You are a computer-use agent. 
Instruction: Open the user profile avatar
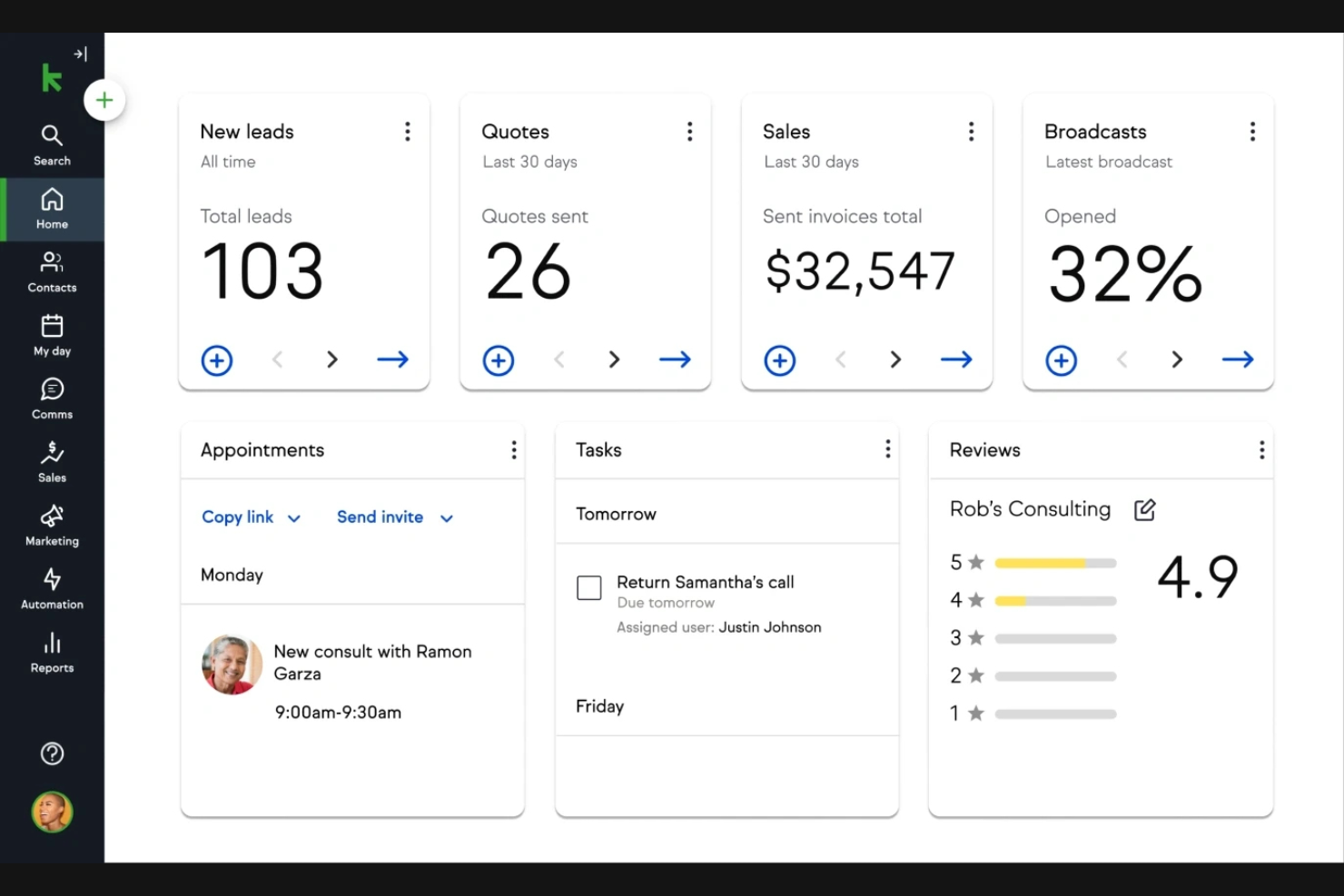(x=52, y=812)
